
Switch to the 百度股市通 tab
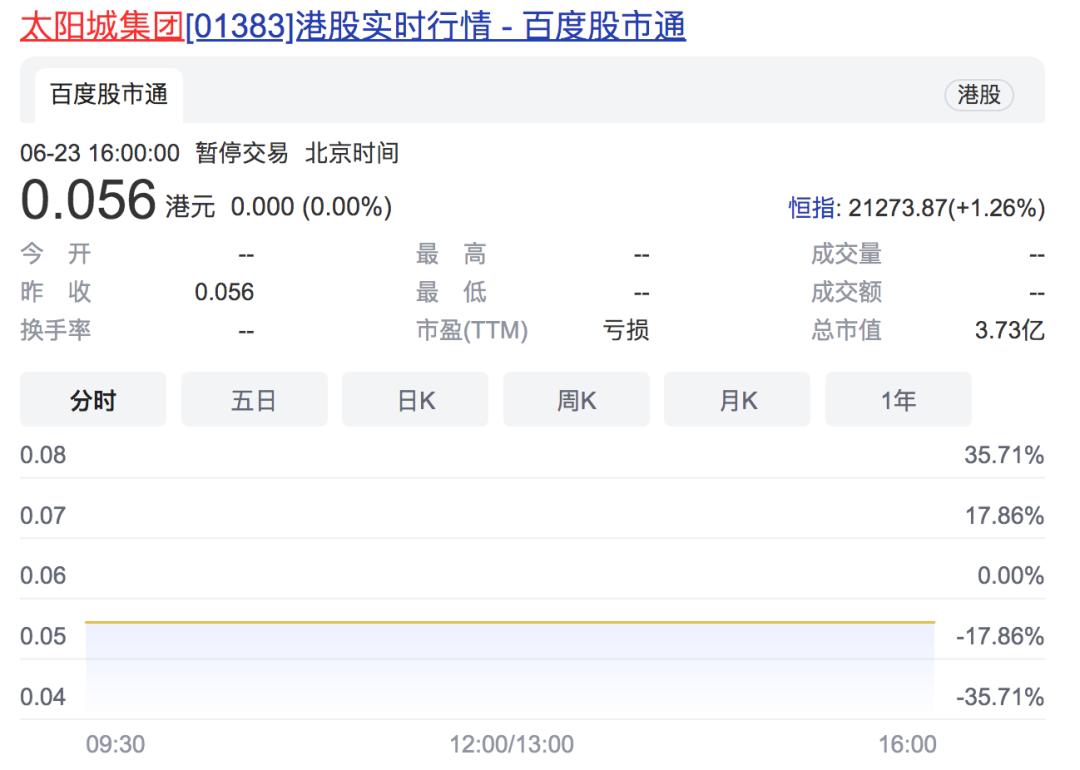(110, 93)
